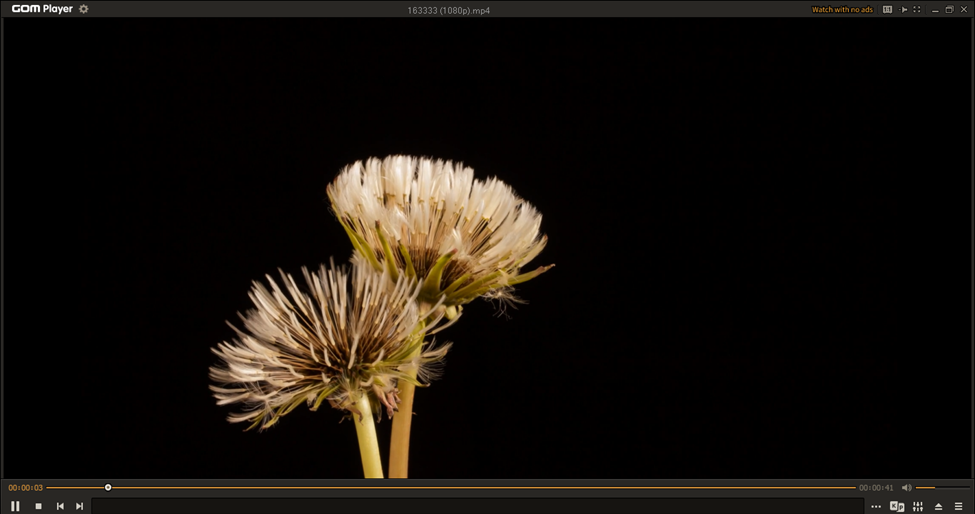Minimize the GOM Player window
This screenshot has height=514, width=975.
[935, 10]
